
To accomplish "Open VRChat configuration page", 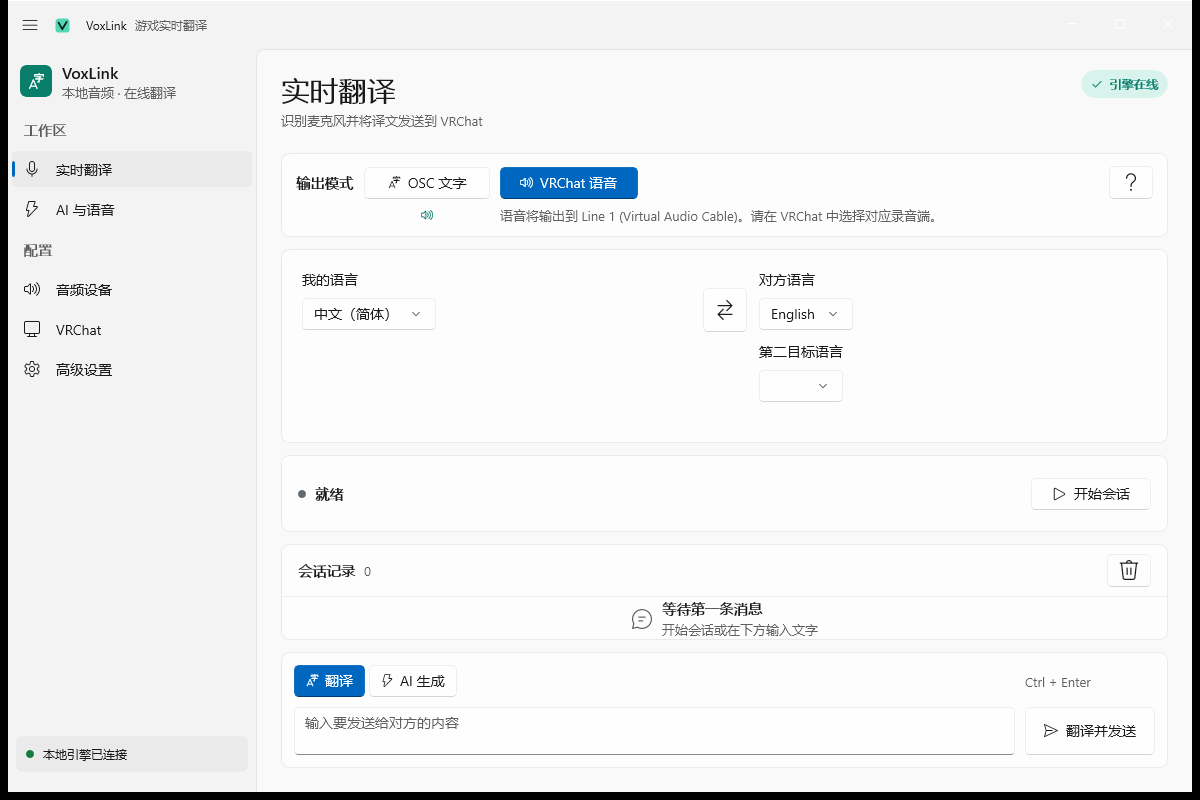I will tap(132, 330).
